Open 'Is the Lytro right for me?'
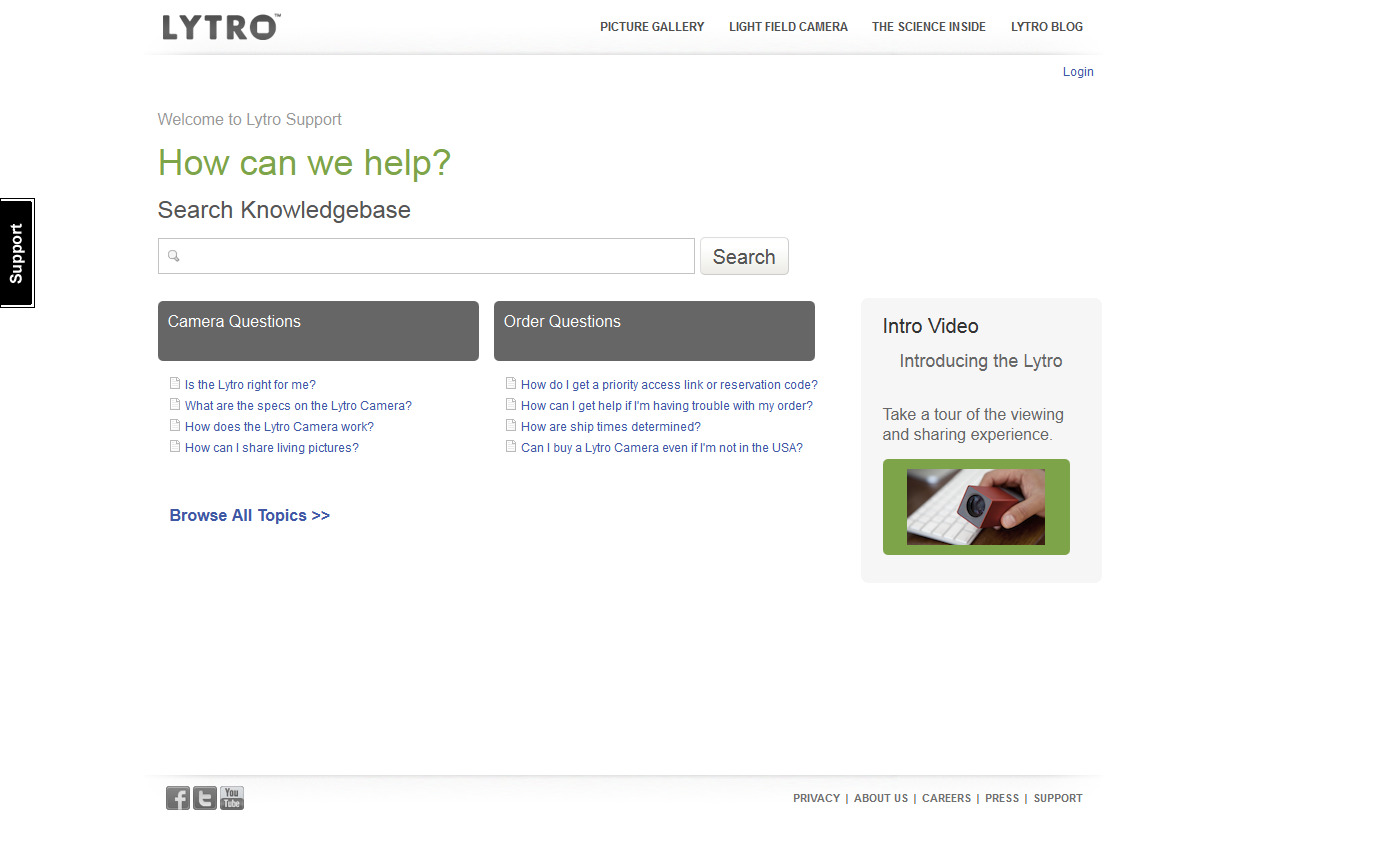The height and width of the screenshot is (861, 1387). point(250,385)
